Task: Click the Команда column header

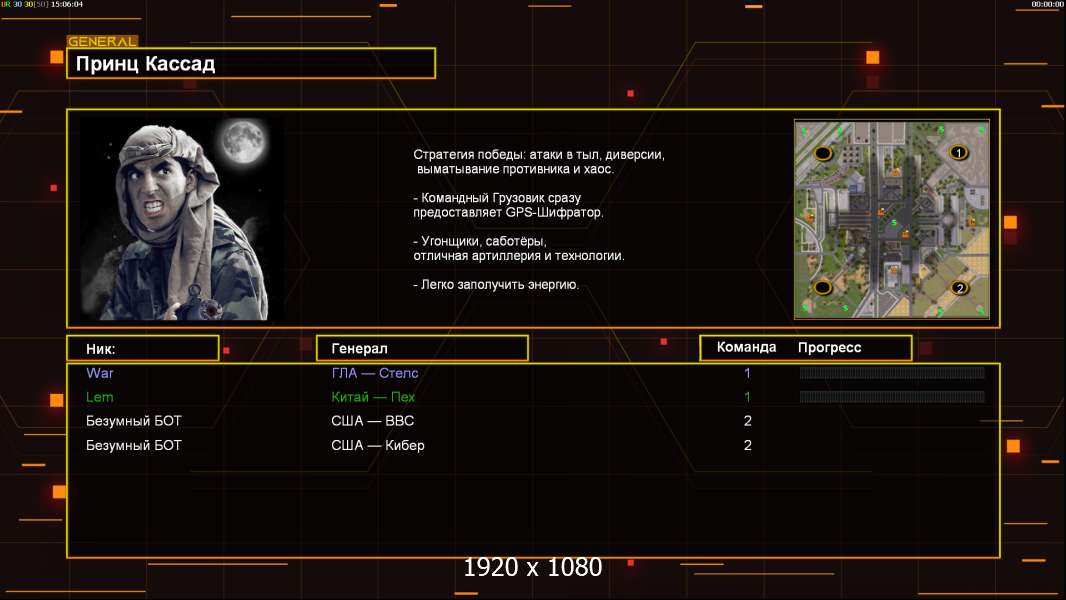Action: (746, 348)
